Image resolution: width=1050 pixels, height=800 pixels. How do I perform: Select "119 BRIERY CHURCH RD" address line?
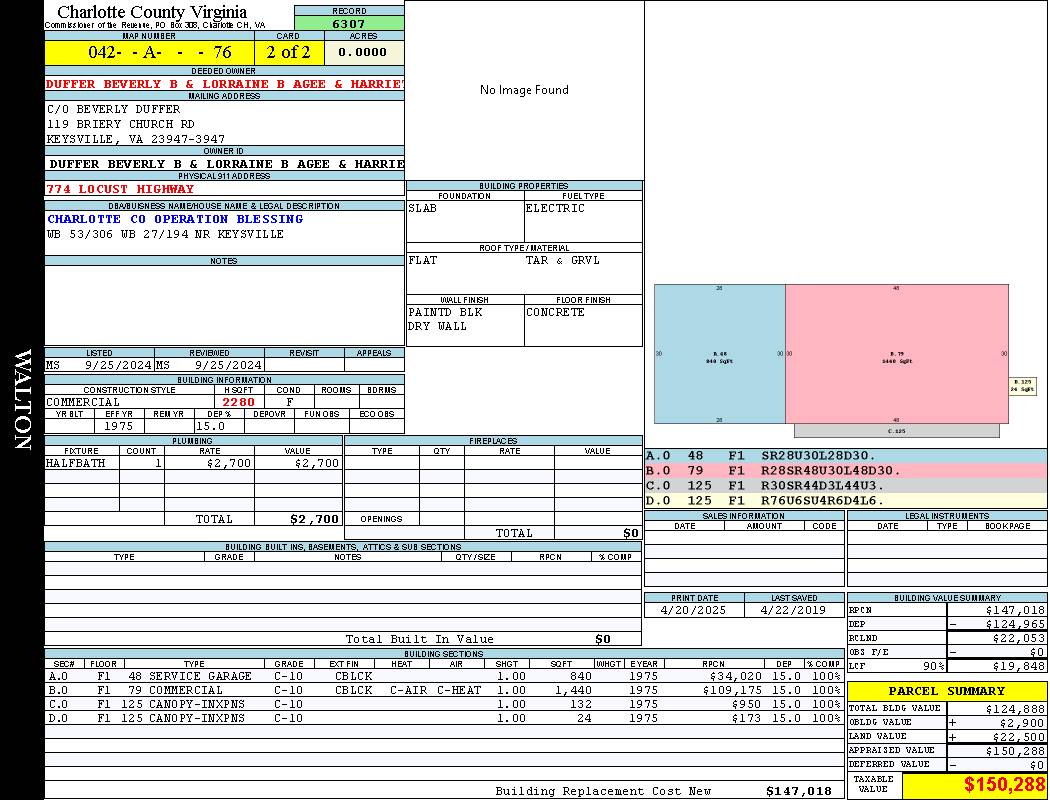(x=121, y=125)
